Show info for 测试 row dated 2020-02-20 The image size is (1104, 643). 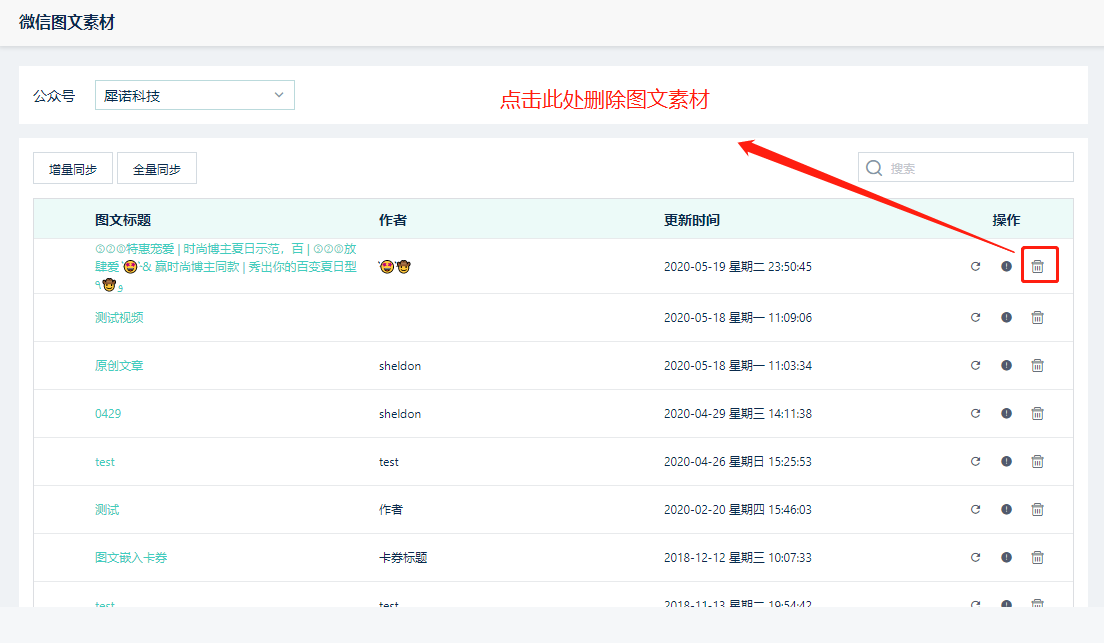1006,509
